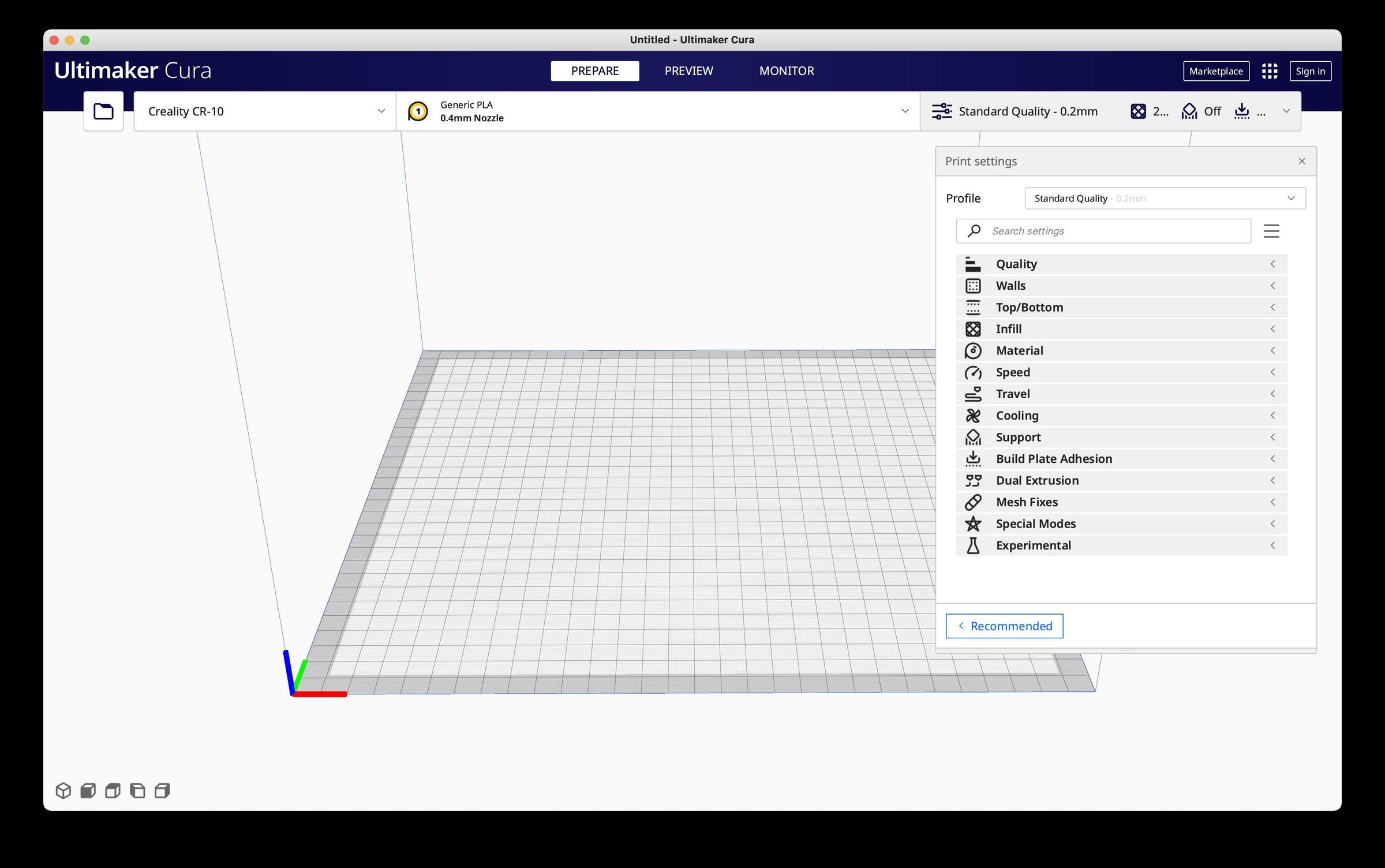
Task: Expand the Walls settings section
Action: tap(1121, 286)
